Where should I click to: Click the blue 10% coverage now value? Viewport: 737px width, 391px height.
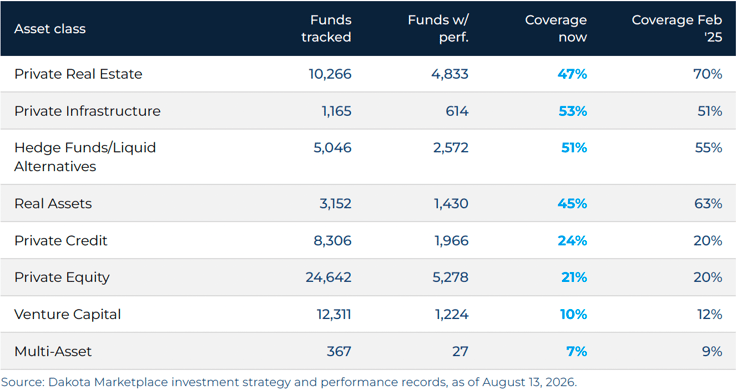[x=573, y=314]
